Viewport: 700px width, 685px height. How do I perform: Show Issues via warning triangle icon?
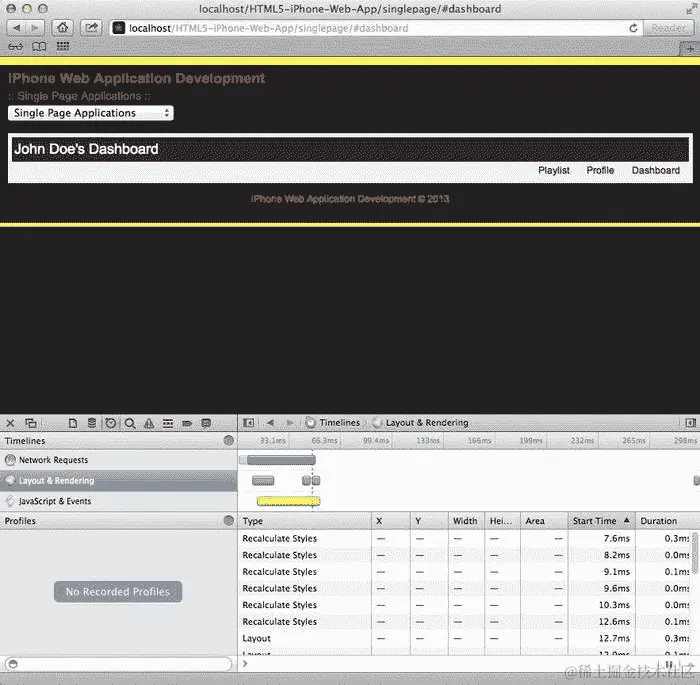point(149,423)
